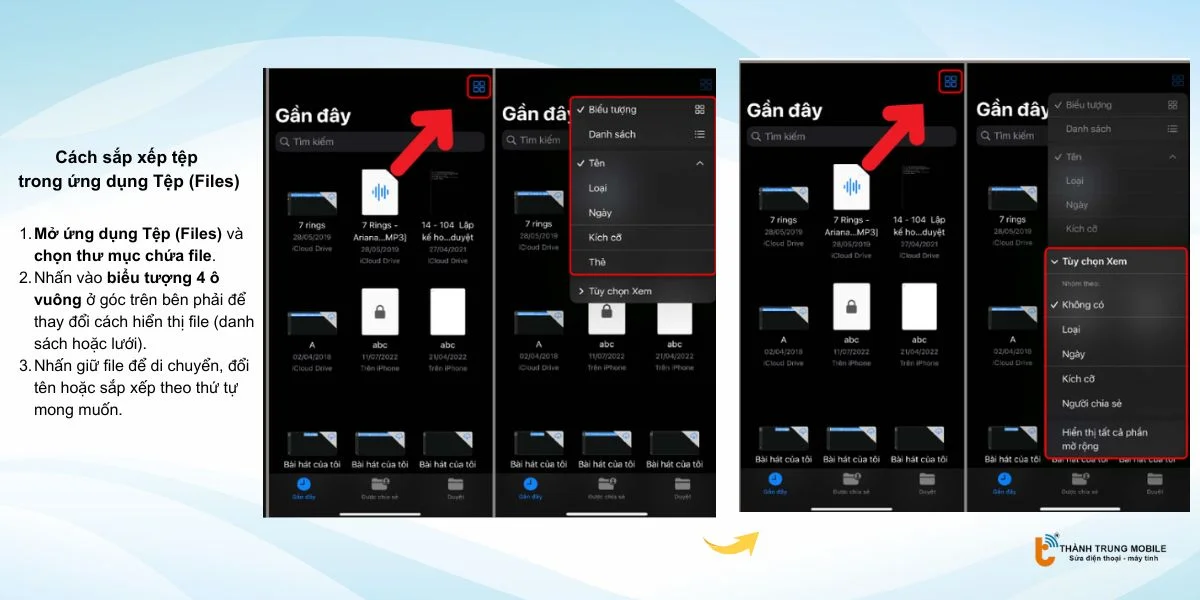Select Danh sách view option
The height and width of the screenshot is (600, 1200).
pyautogui.click(x=612, y=133)
